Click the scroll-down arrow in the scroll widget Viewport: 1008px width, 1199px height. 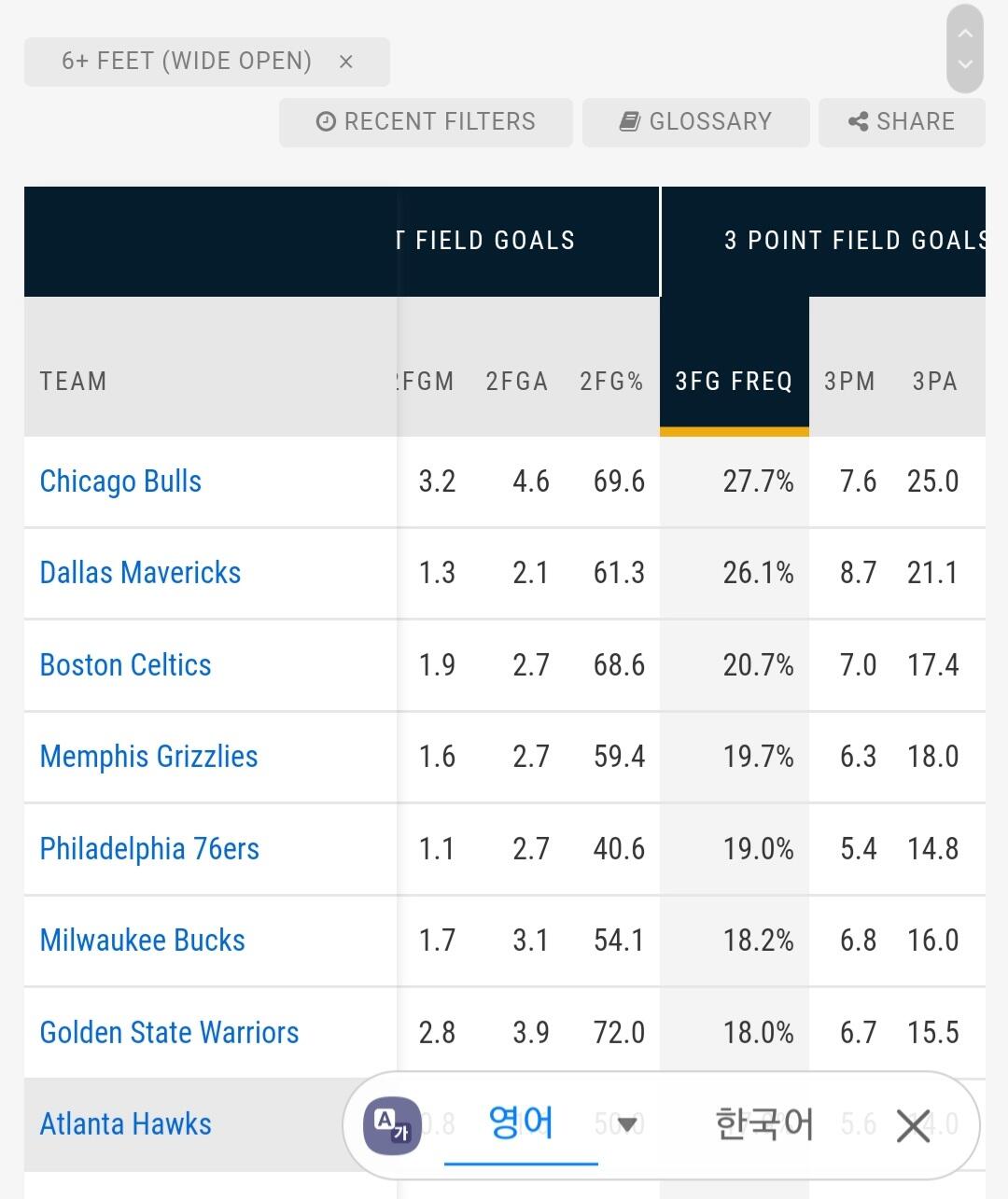click(965, 64)
